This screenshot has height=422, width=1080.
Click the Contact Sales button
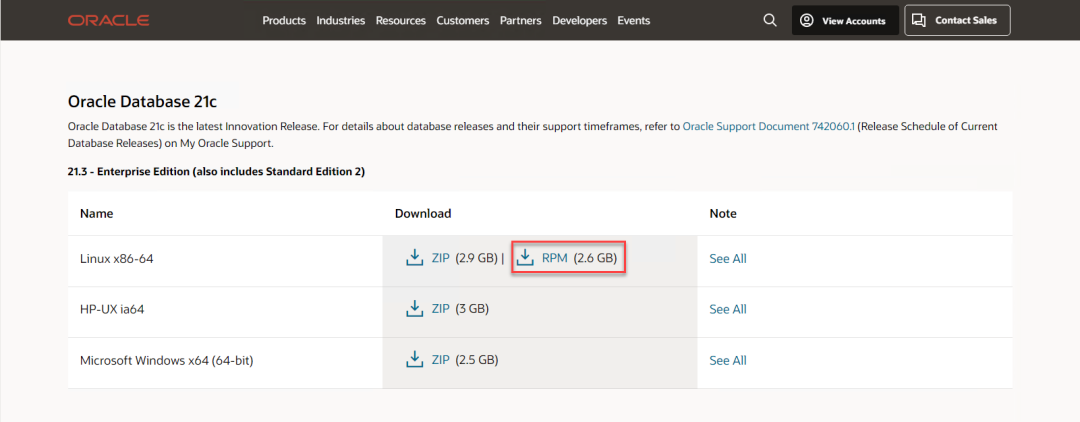click(957, 20)
